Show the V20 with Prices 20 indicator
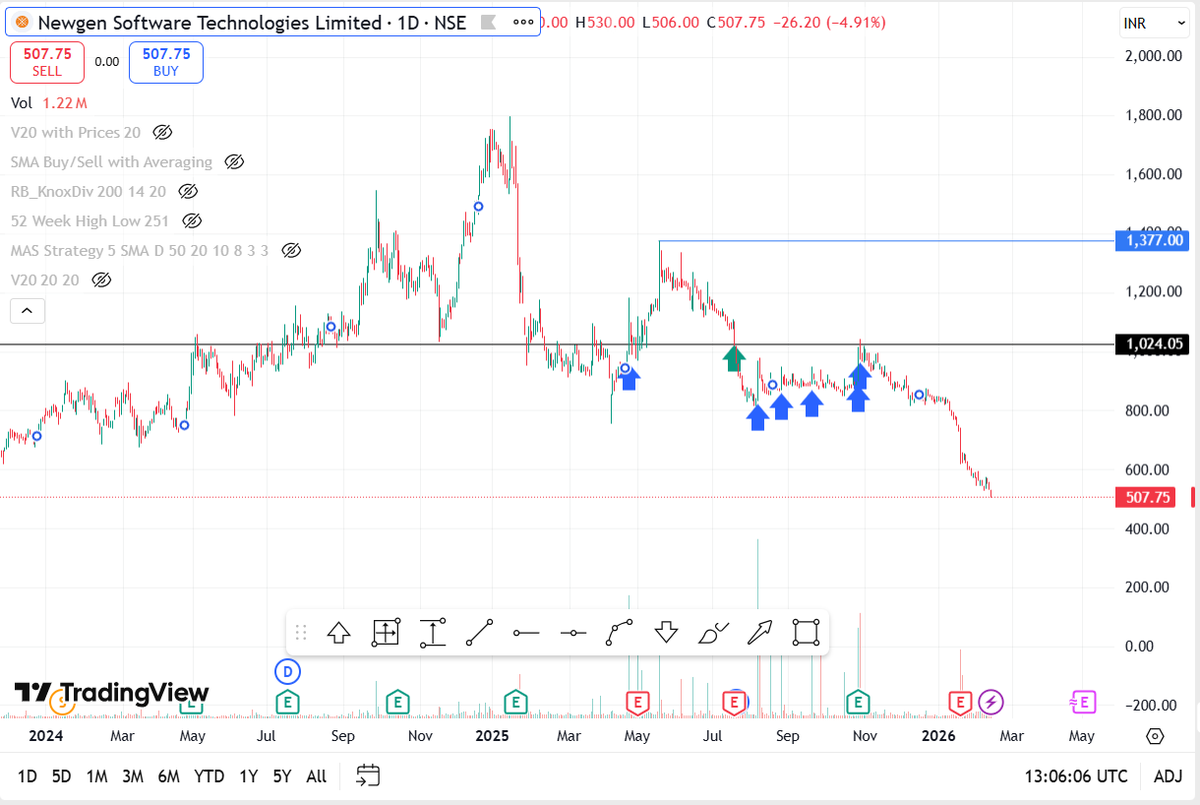This screenshot has height=805, width=1200. pos(163,132)
